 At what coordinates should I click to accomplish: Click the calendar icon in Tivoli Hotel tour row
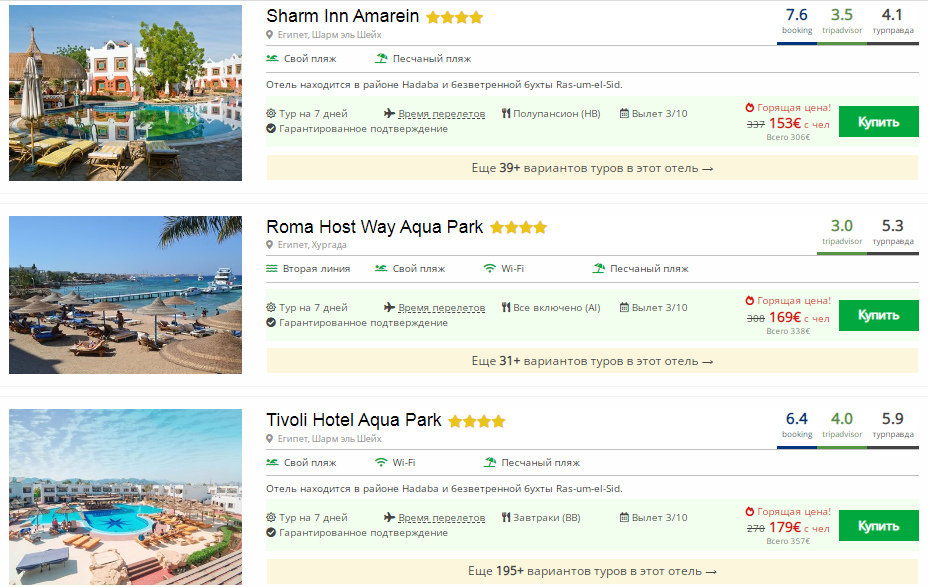[625, 518]
